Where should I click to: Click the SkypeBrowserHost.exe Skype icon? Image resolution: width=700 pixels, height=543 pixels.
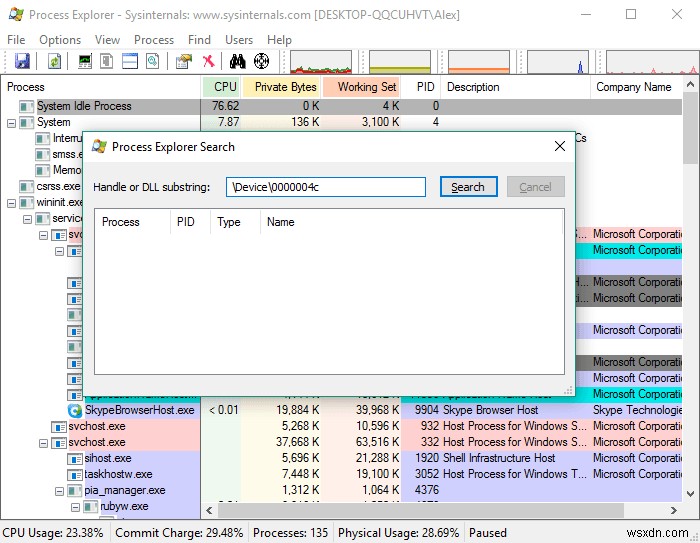tap(74, 410)
